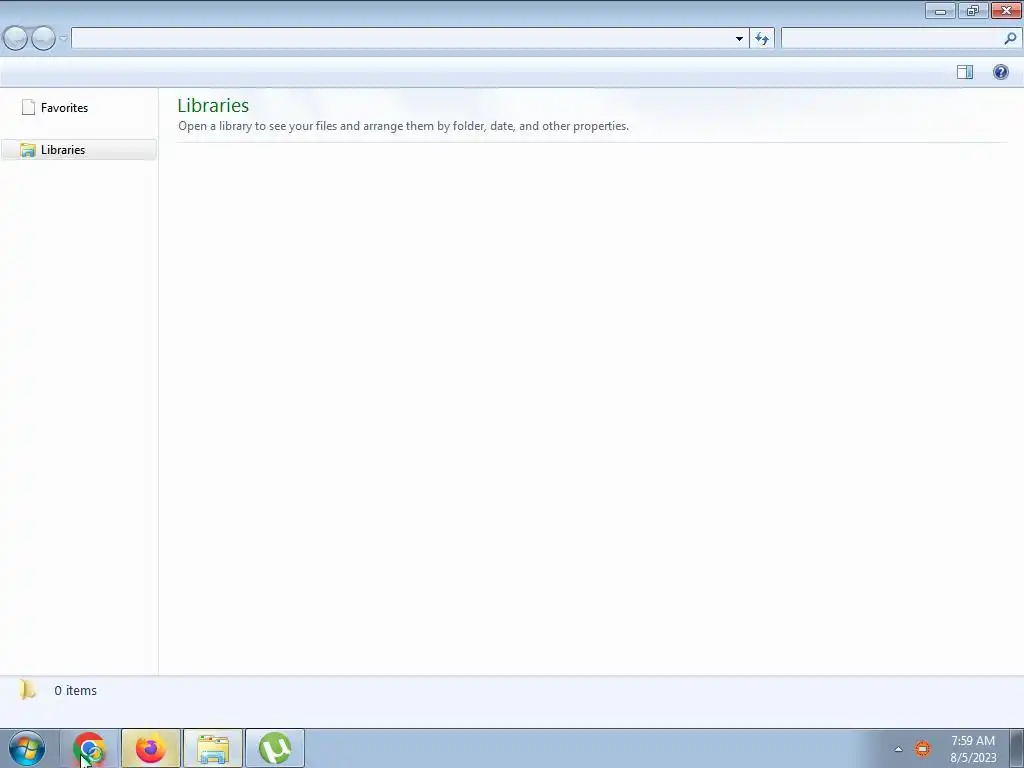Select Libraries in the navigation pane
This screenshot has width=1024, height=768.
coord(78,150)
